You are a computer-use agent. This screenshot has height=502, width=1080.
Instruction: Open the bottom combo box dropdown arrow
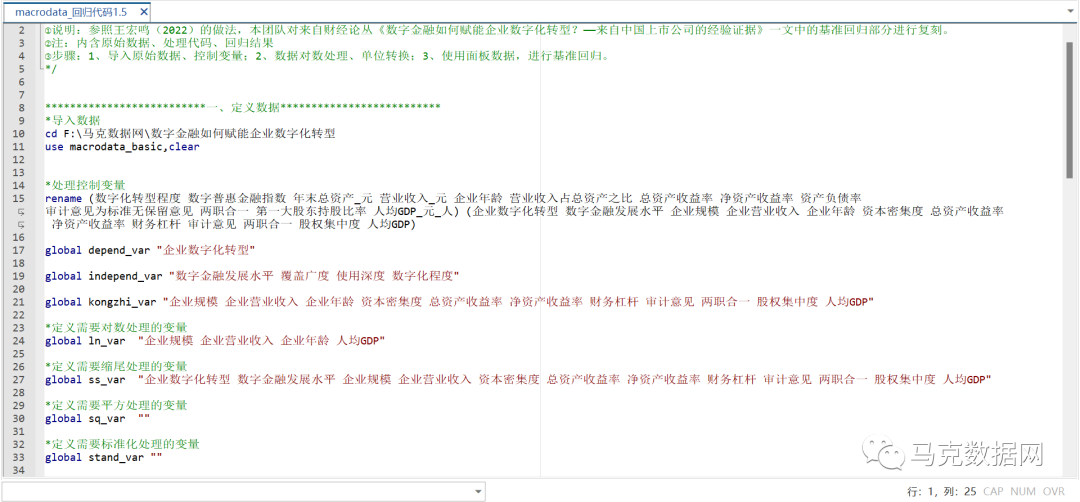point(478,492)
